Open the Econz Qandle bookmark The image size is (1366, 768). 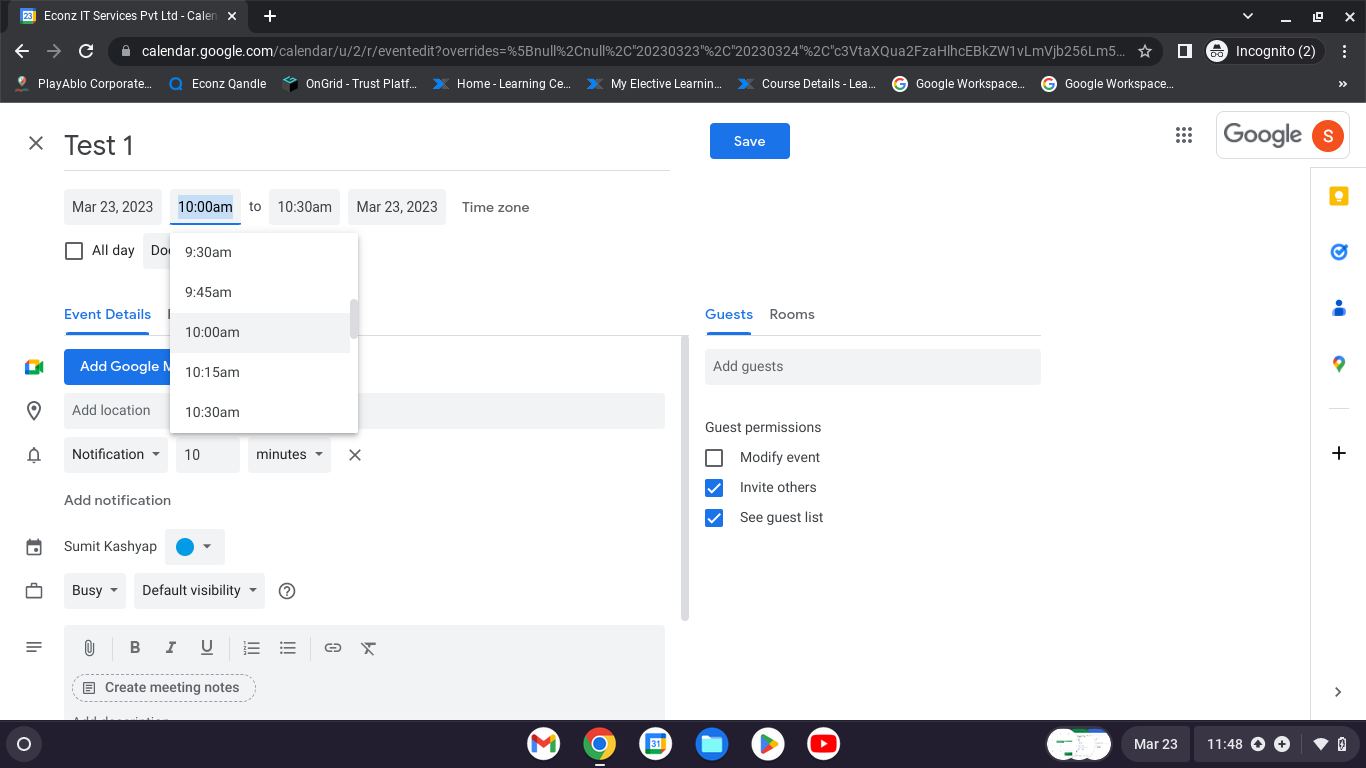[x=217, y=84]
